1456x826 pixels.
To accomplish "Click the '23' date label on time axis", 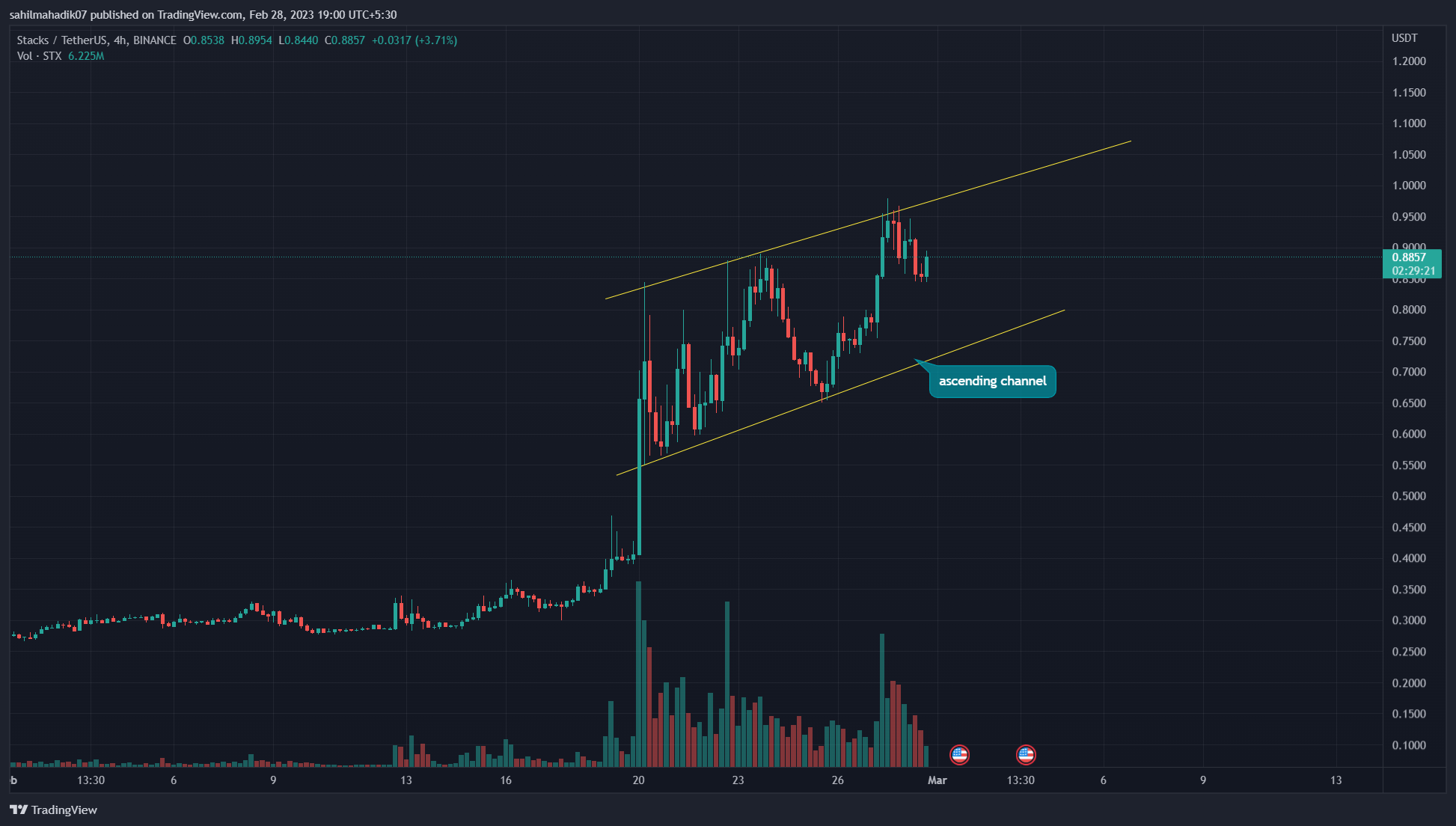I will tap(738, 780).
